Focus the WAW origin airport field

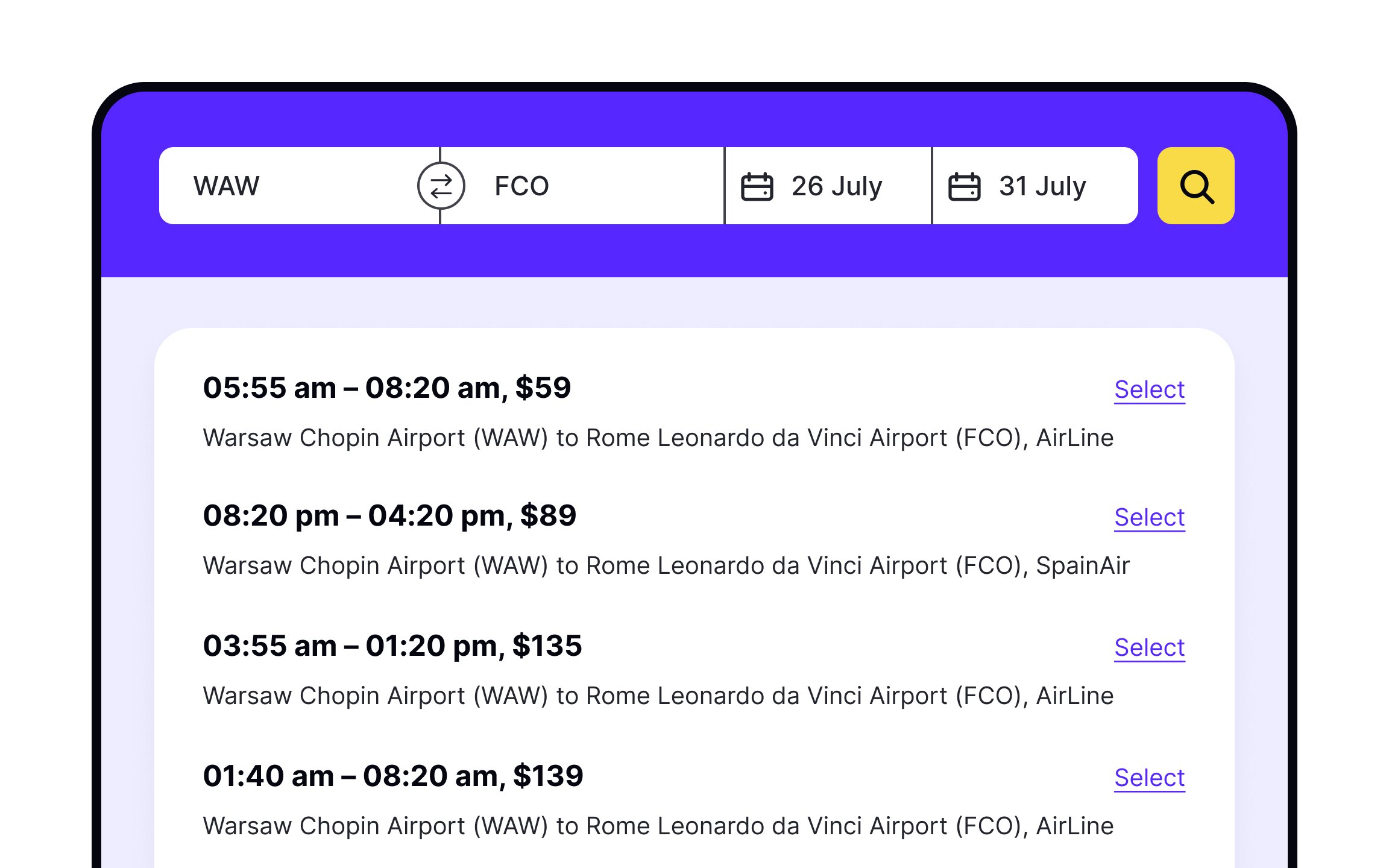click(x=289, y=186)
